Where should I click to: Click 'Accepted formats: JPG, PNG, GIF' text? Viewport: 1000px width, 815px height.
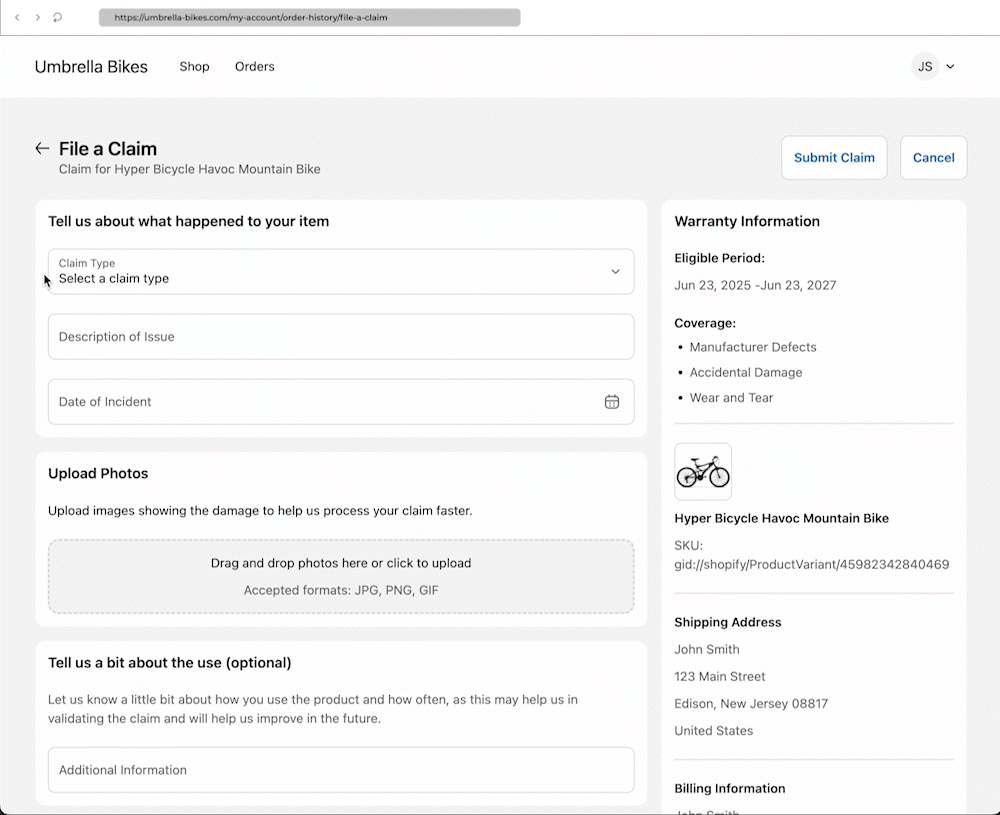click(x=341, y=591)
